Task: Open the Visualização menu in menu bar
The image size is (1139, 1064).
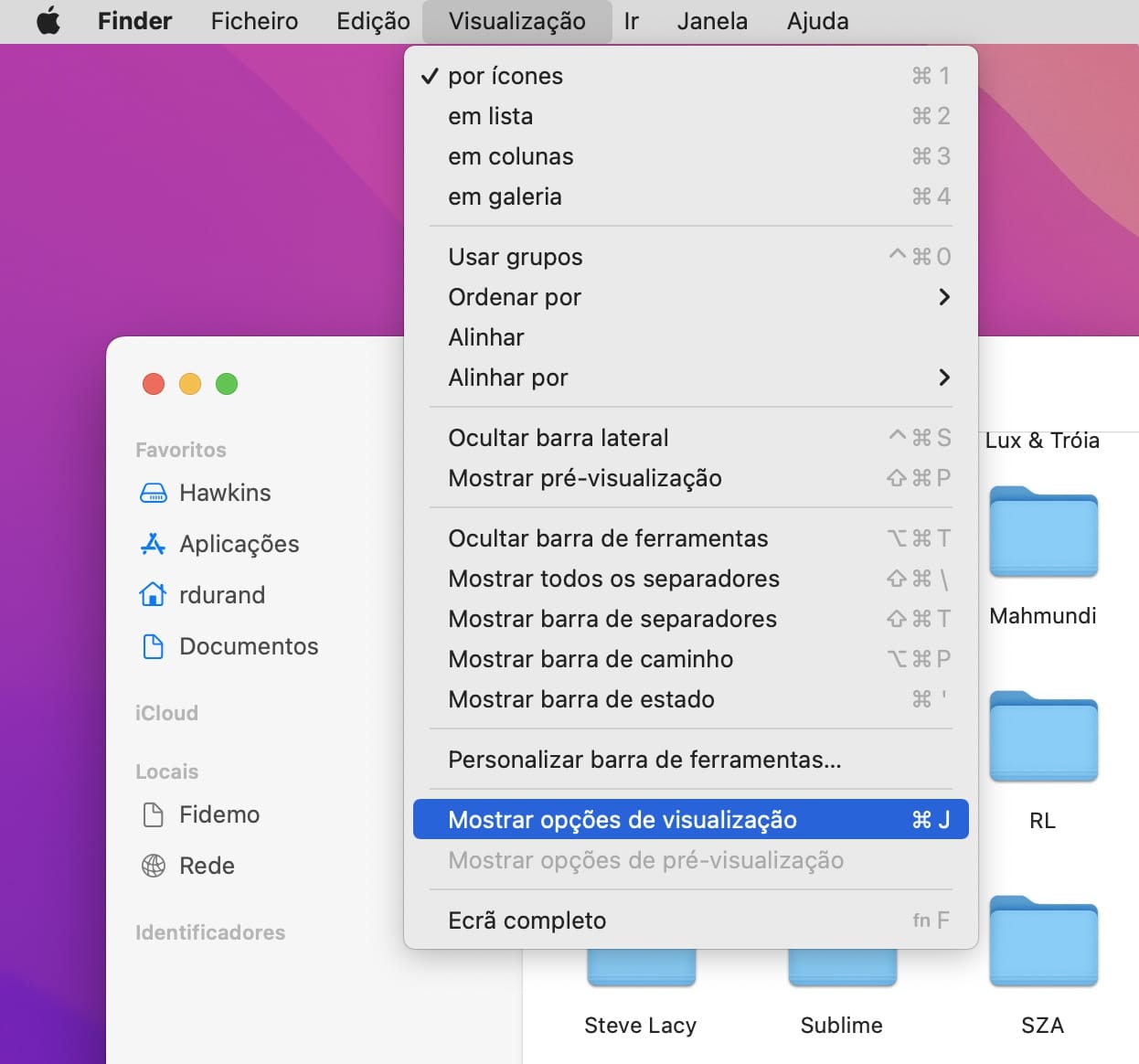Action: tap(516, 21)
